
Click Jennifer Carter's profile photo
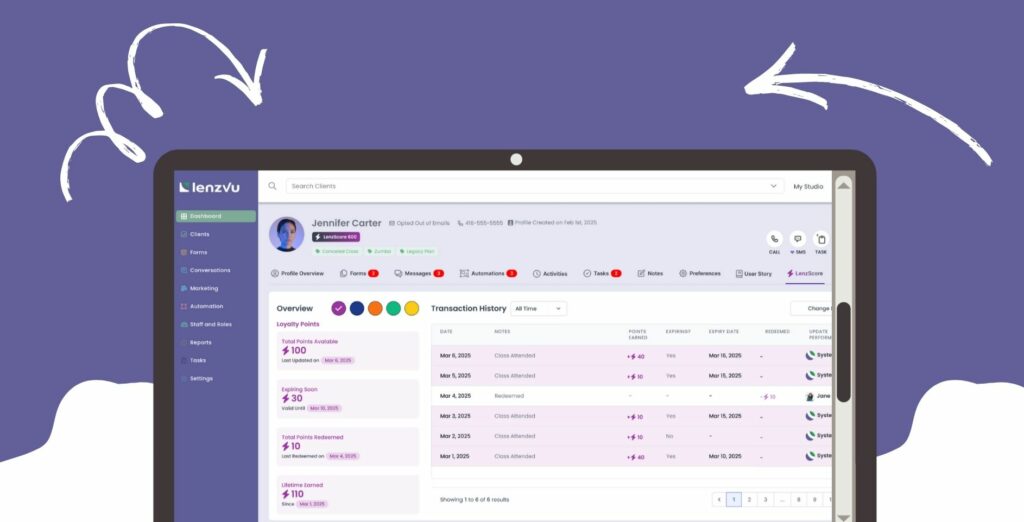coord(287,235)
